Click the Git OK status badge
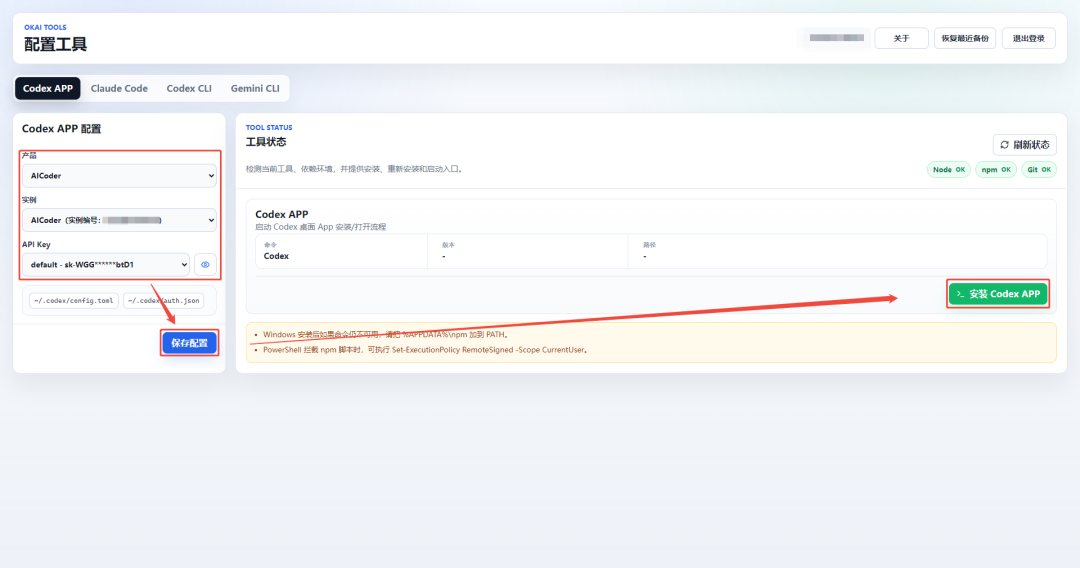Screen dimensions: 1080x568 click(1039, 169)
